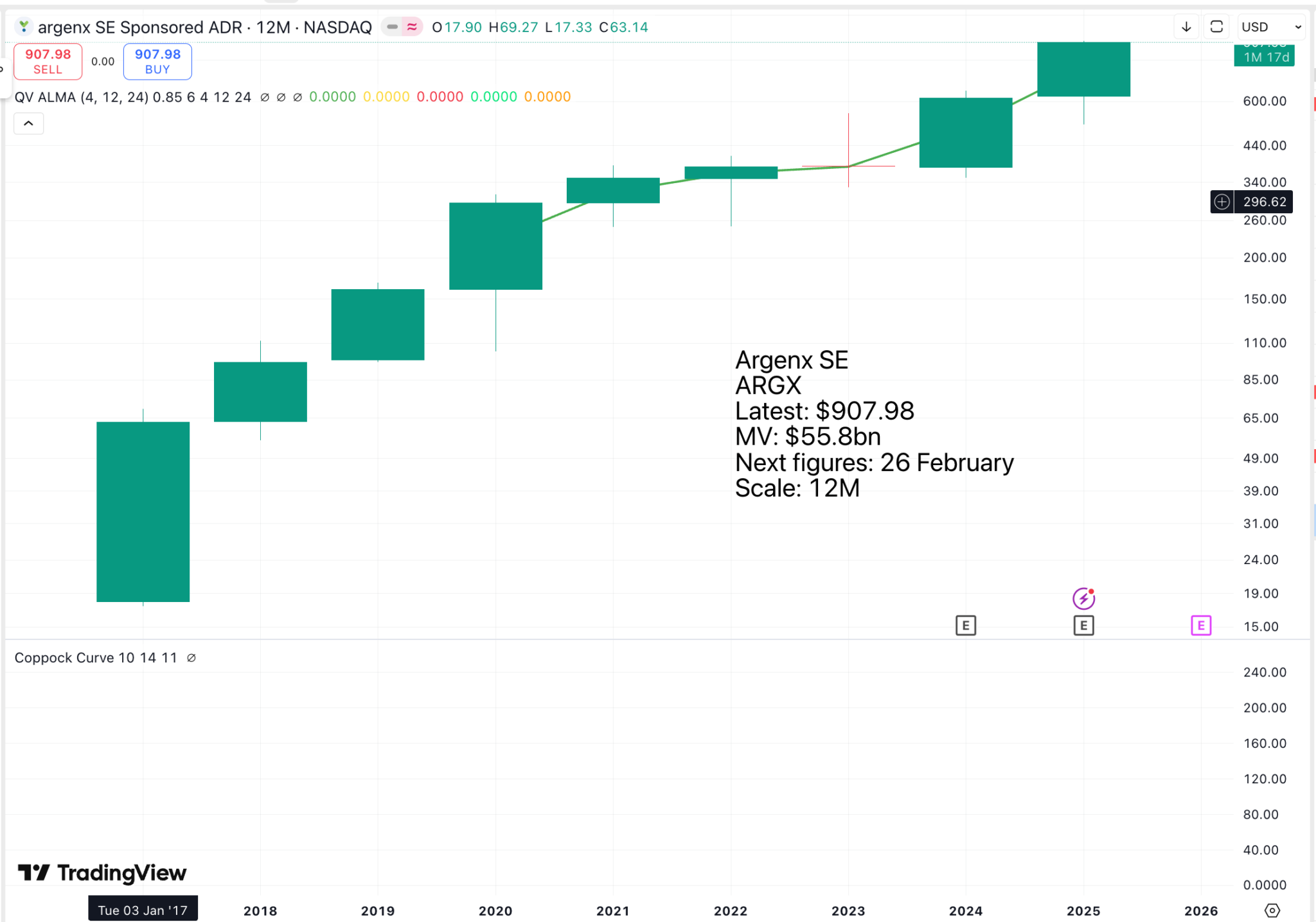
Task: Open time axis settings gear icon
Action: (1272, 910)
